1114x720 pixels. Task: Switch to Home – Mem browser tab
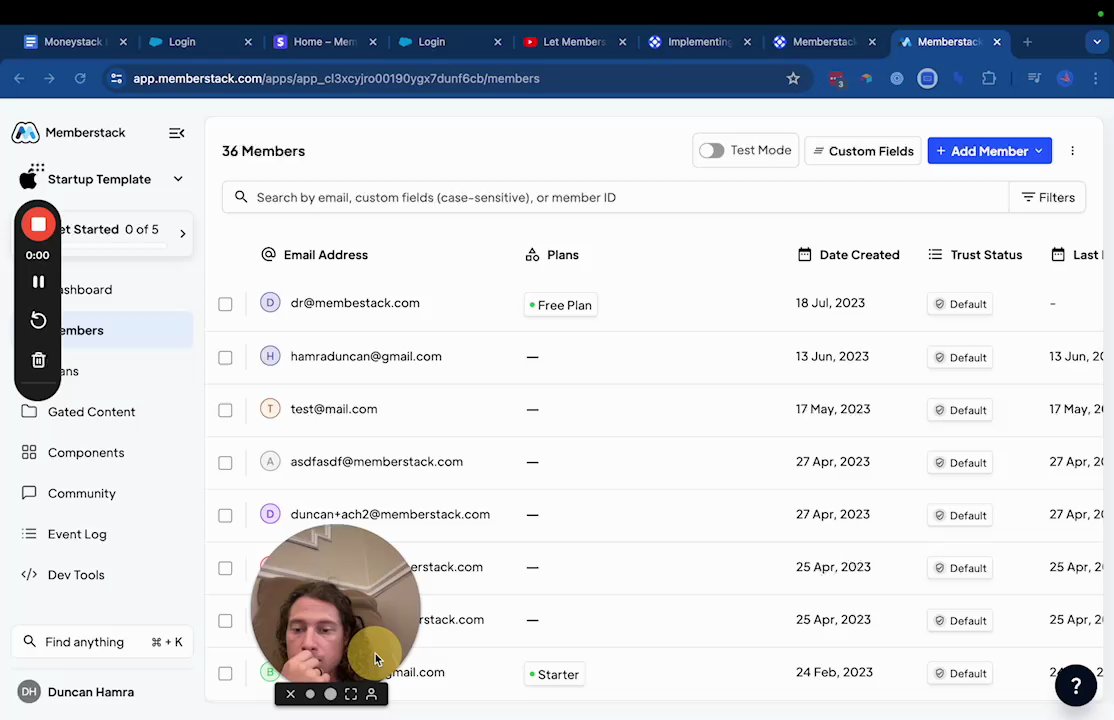coord(324,42)
